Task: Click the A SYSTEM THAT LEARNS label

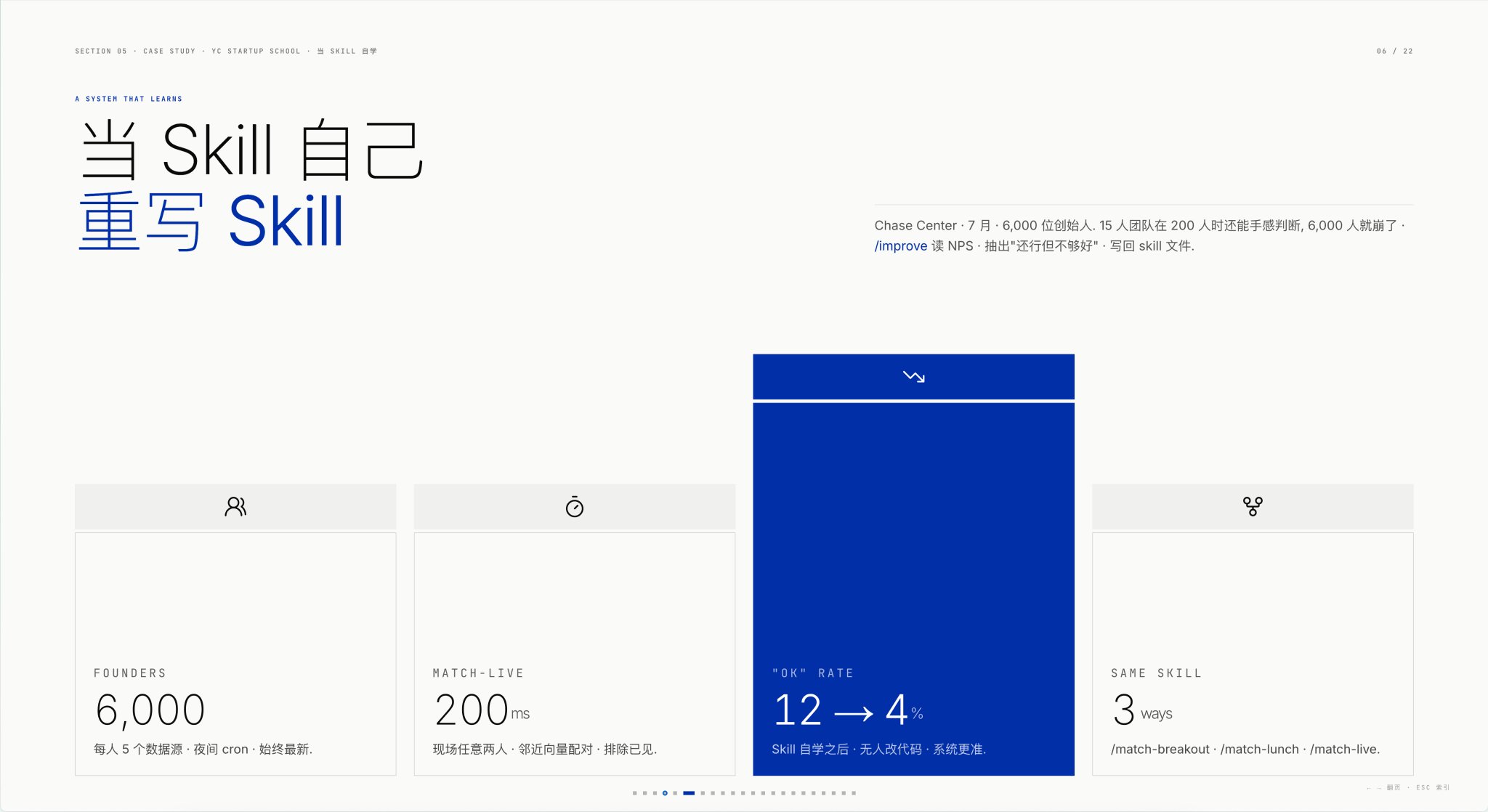Action: pyautogui.click(x=129, y=99)
